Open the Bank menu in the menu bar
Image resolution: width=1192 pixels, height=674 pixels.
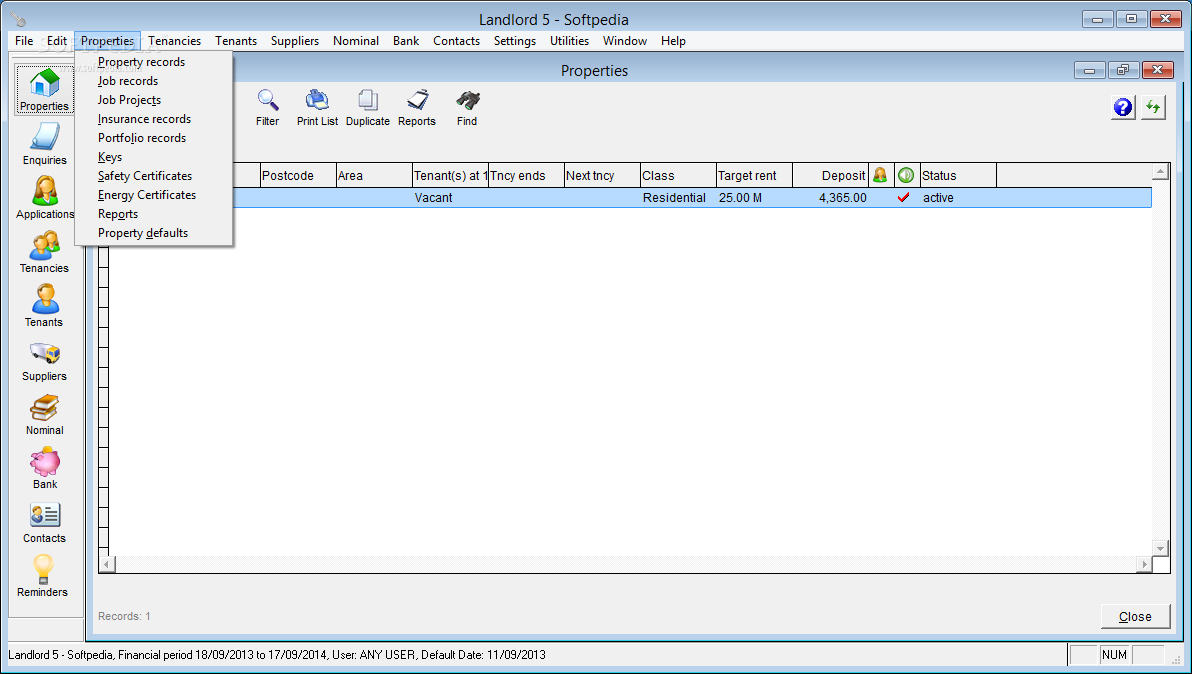click(x=406, y=41)
